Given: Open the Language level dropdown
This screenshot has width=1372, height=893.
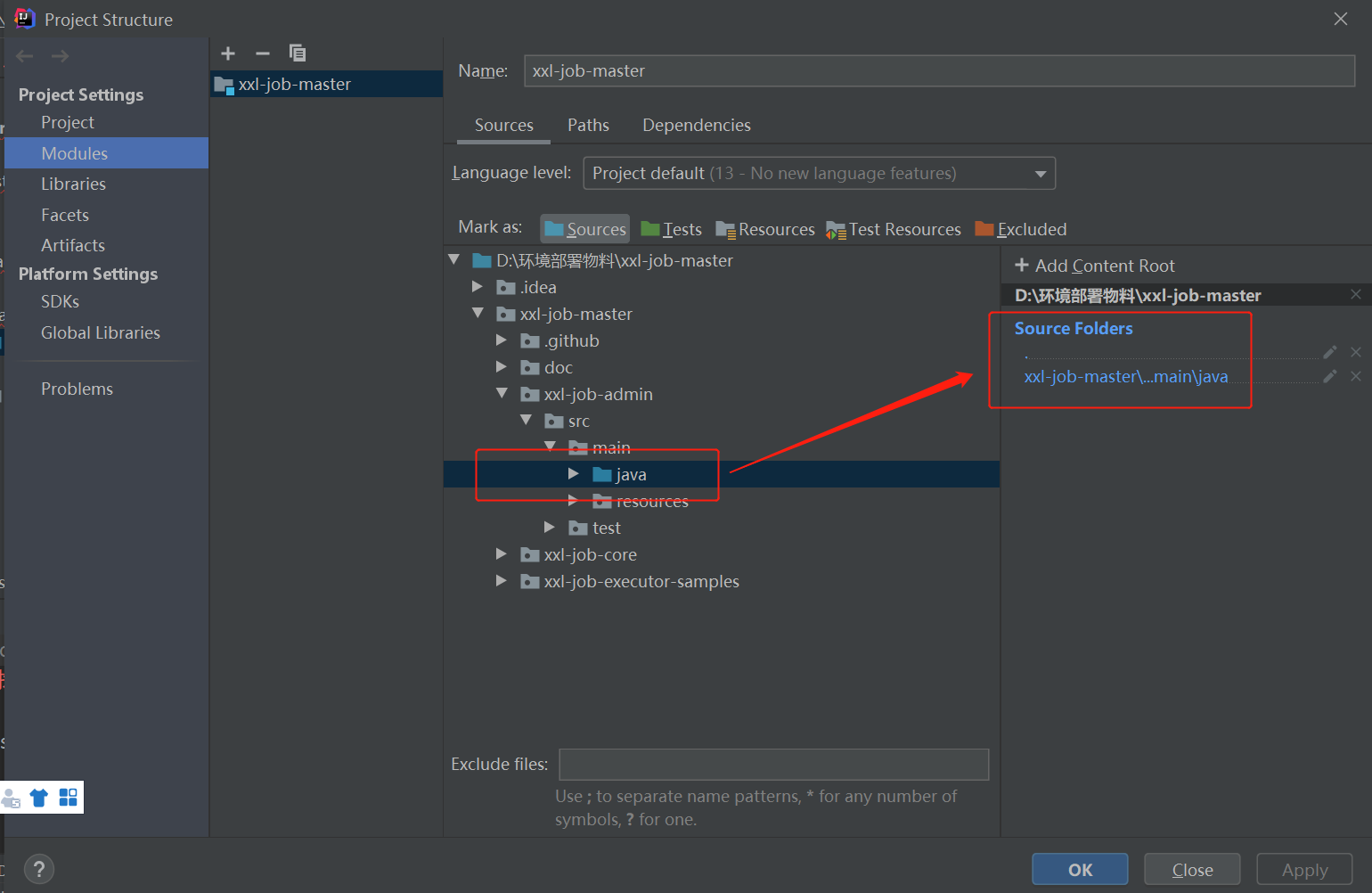Looking at the screenshot, I should tap(1040, 173).
